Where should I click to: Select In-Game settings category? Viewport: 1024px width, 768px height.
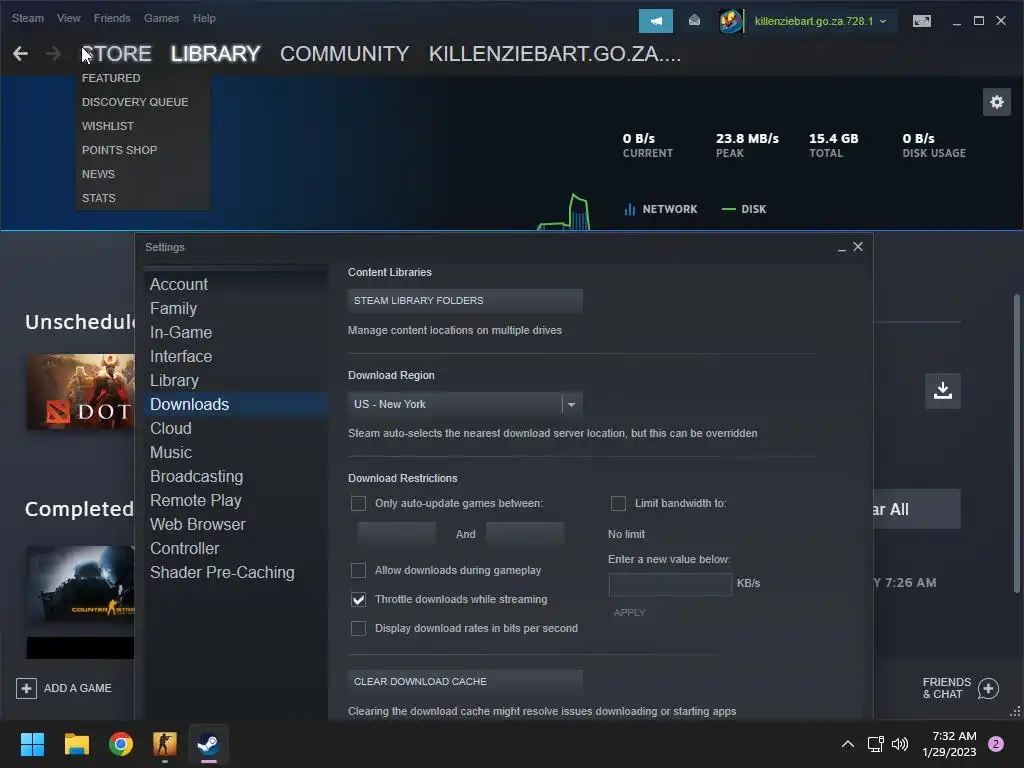pyautogui.click(x=181, y=332)
